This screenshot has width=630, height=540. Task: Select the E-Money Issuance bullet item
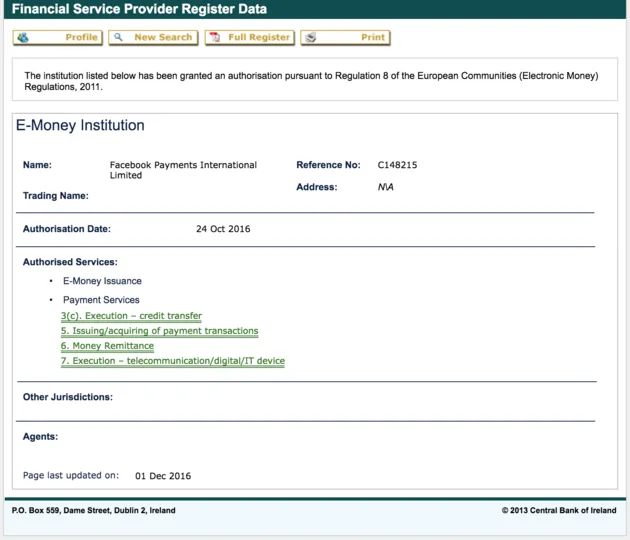point(102,281)
